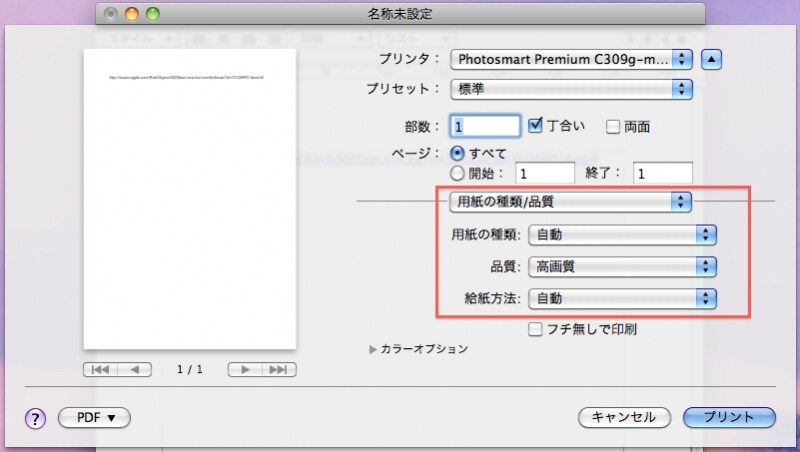
Task: Click the yellow minimize window button
Action: (x=133, y=14)
